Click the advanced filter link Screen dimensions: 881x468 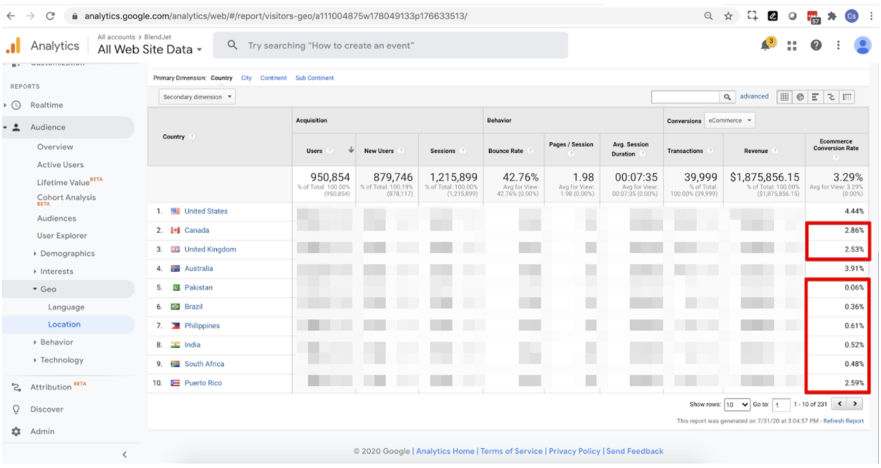coord(754,97)
